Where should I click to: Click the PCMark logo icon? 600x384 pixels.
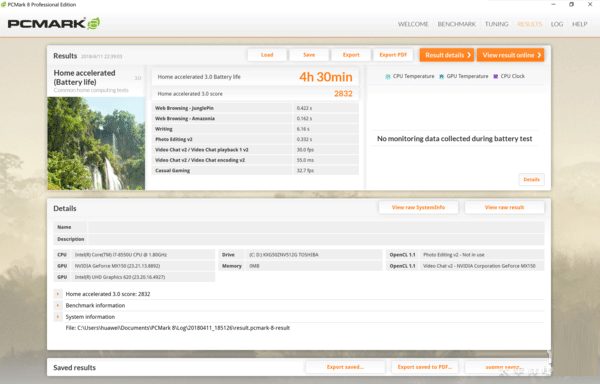[93, 24]
